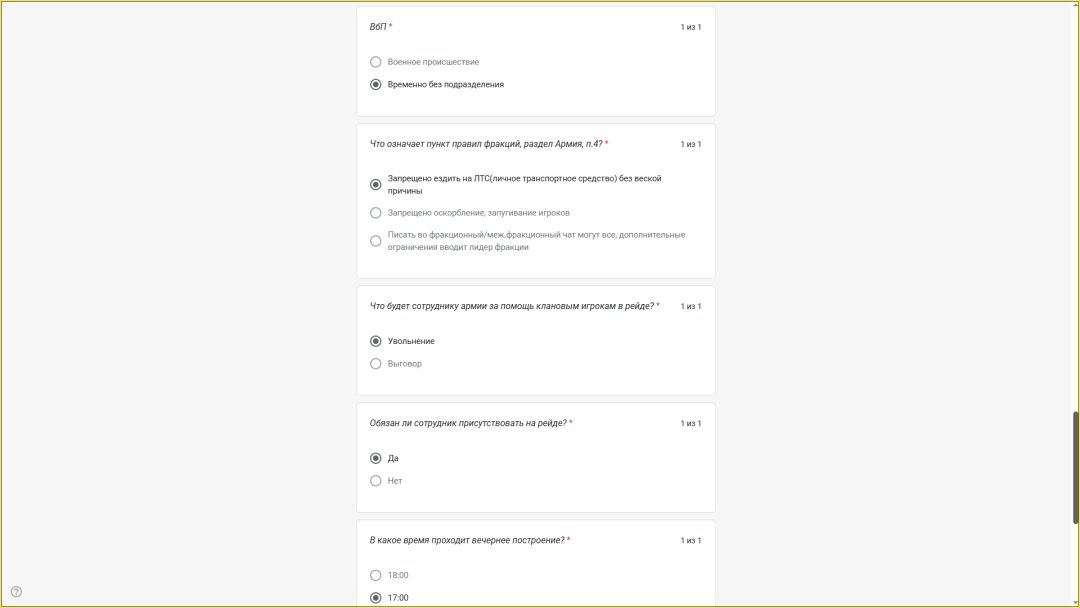Click the '1 из 1' score on ВбП
1080x608 pixels.
691,27
